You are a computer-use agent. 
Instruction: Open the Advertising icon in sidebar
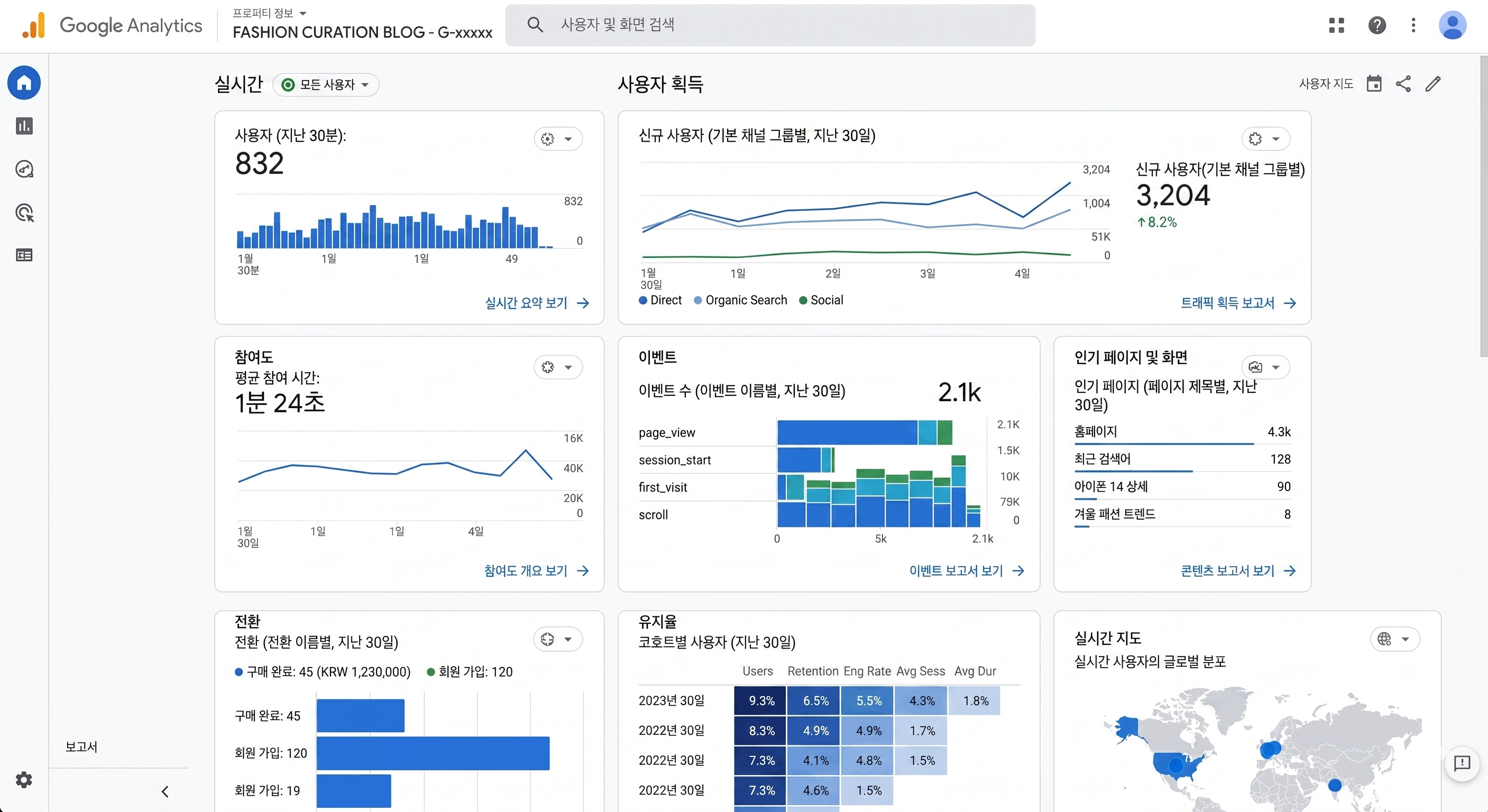tap(24, 213)
